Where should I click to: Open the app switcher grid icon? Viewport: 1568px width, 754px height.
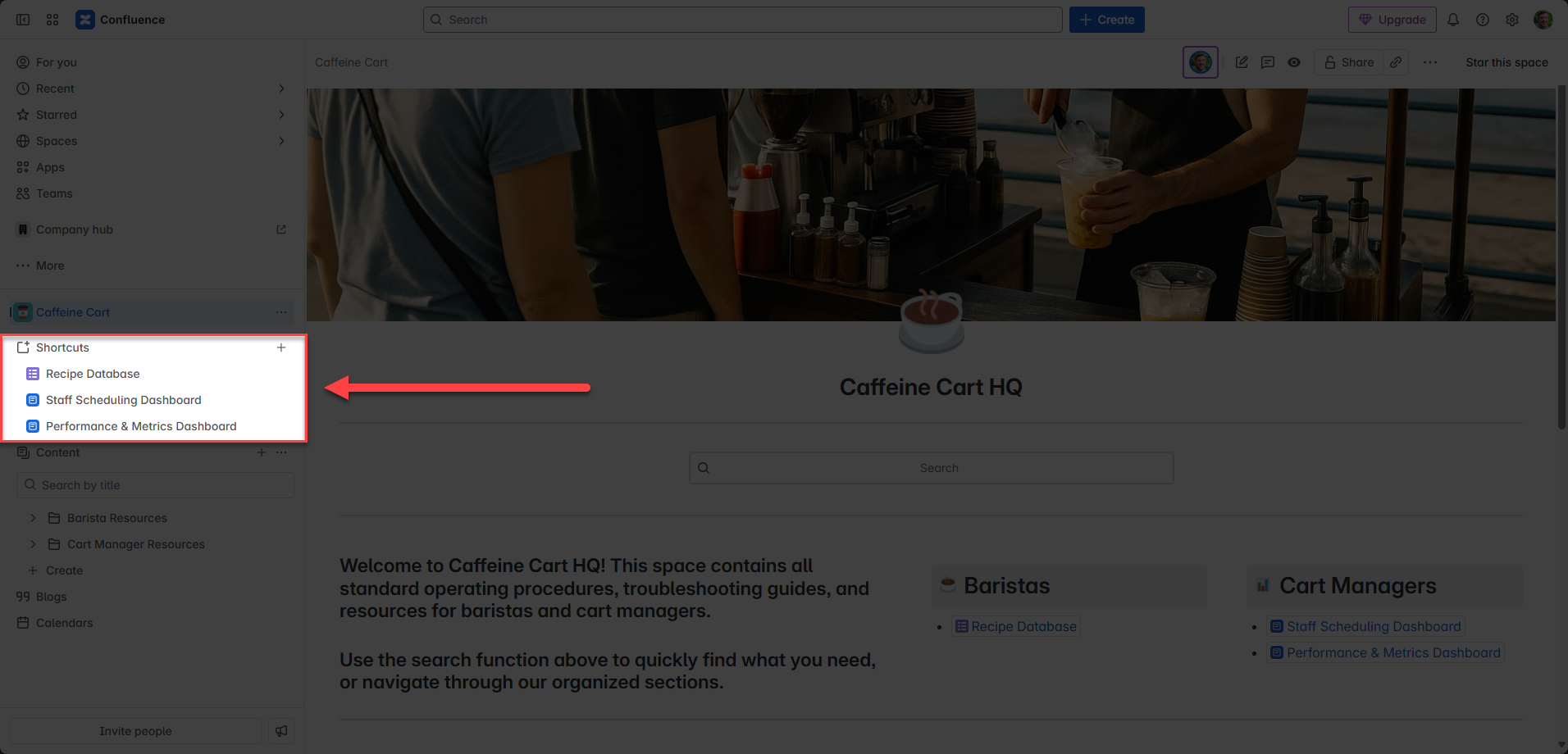(x=52, y=20)
